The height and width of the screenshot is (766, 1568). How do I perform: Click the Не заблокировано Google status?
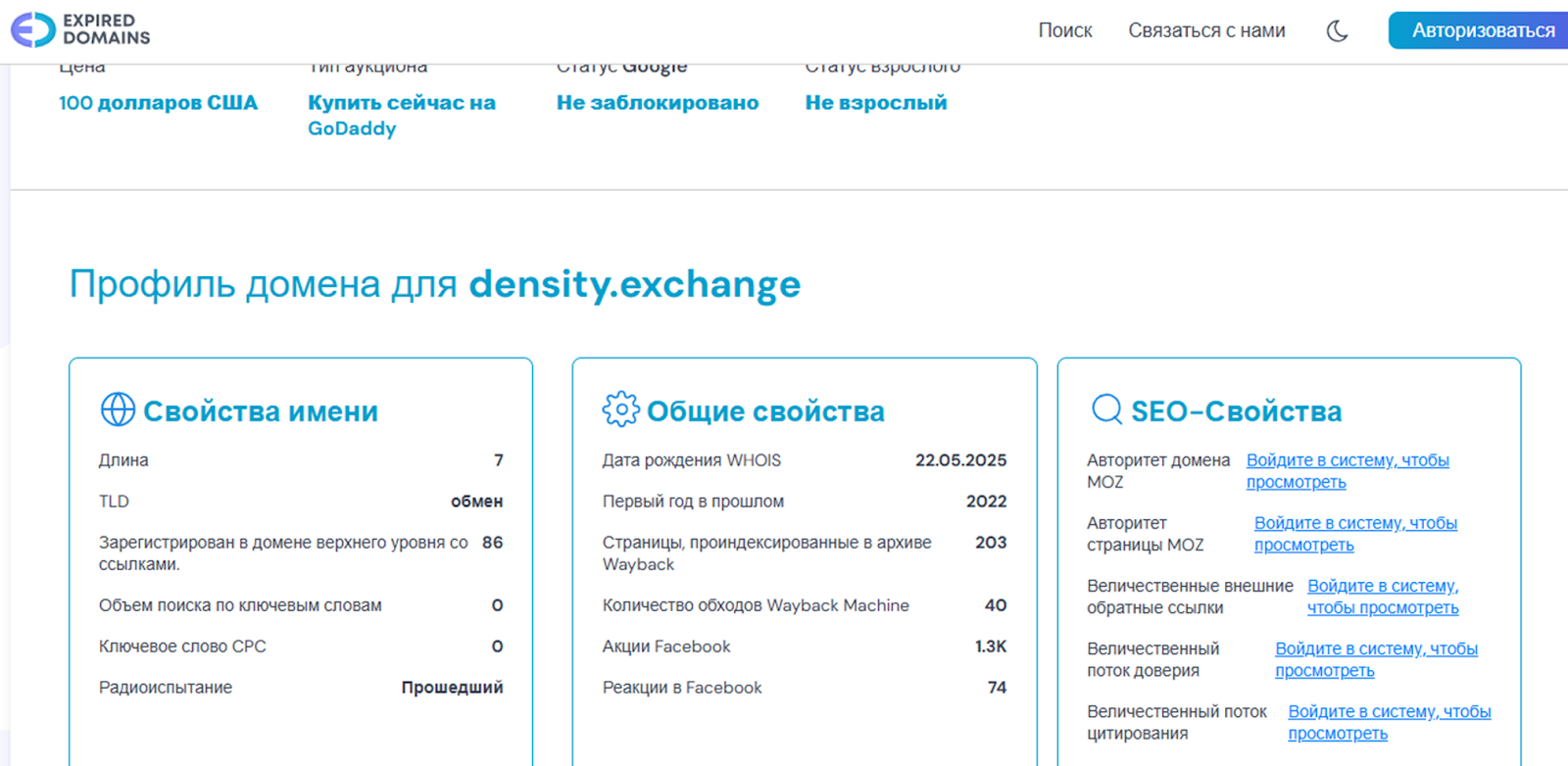(657, 103)
